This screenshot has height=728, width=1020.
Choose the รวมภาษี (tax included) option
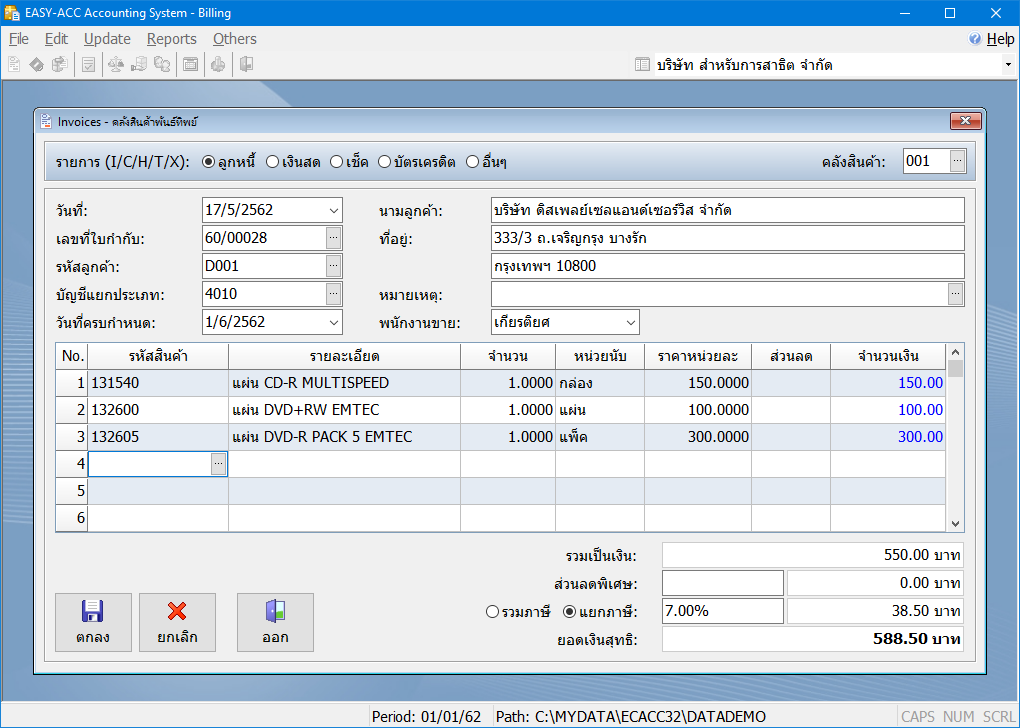(x=492, y=611)
